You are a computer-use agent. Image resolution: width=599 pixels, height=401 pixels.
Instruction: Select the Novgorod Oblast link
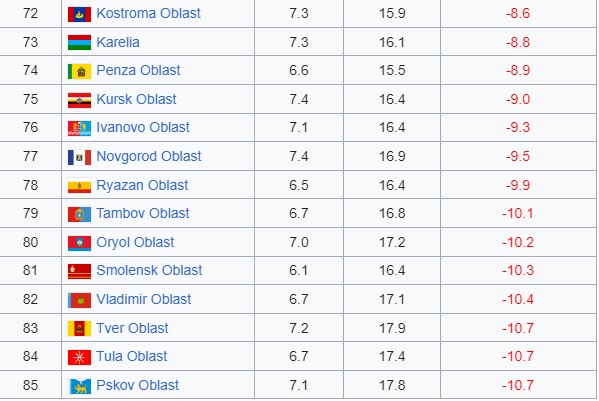[x=149, y=157]
